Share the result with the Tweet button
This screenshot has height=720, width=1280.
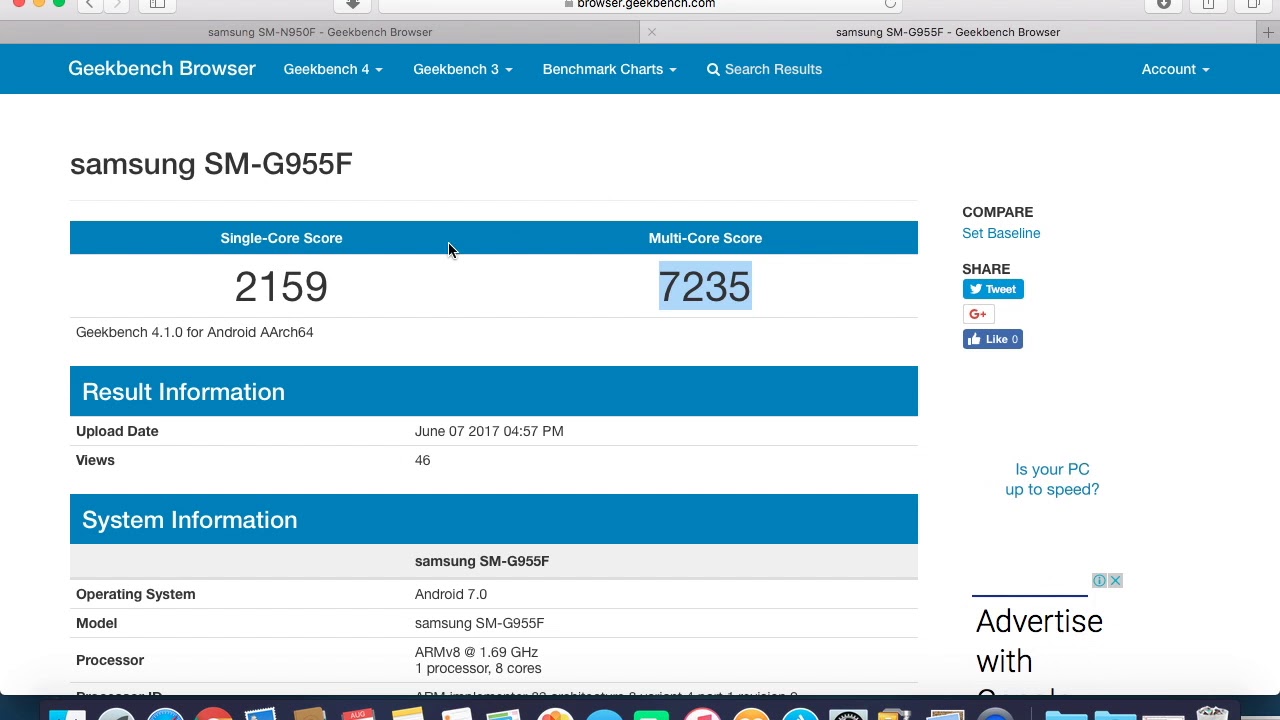click(993, 289)
